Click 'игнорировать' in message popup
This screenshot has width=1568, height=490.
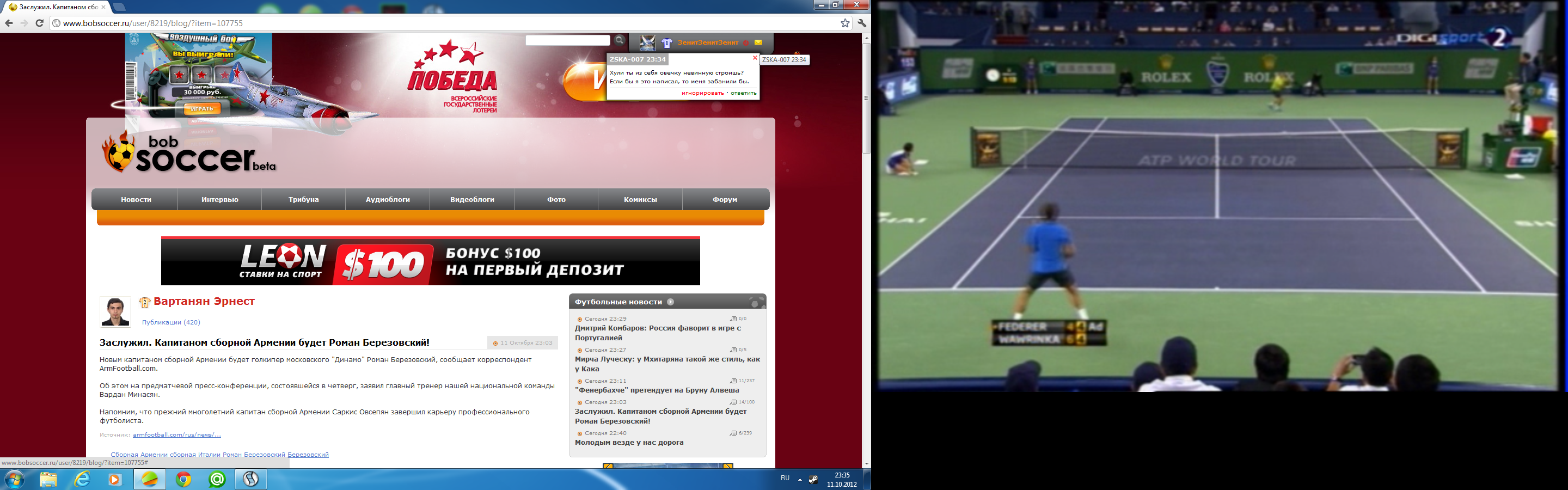point(702,93)
